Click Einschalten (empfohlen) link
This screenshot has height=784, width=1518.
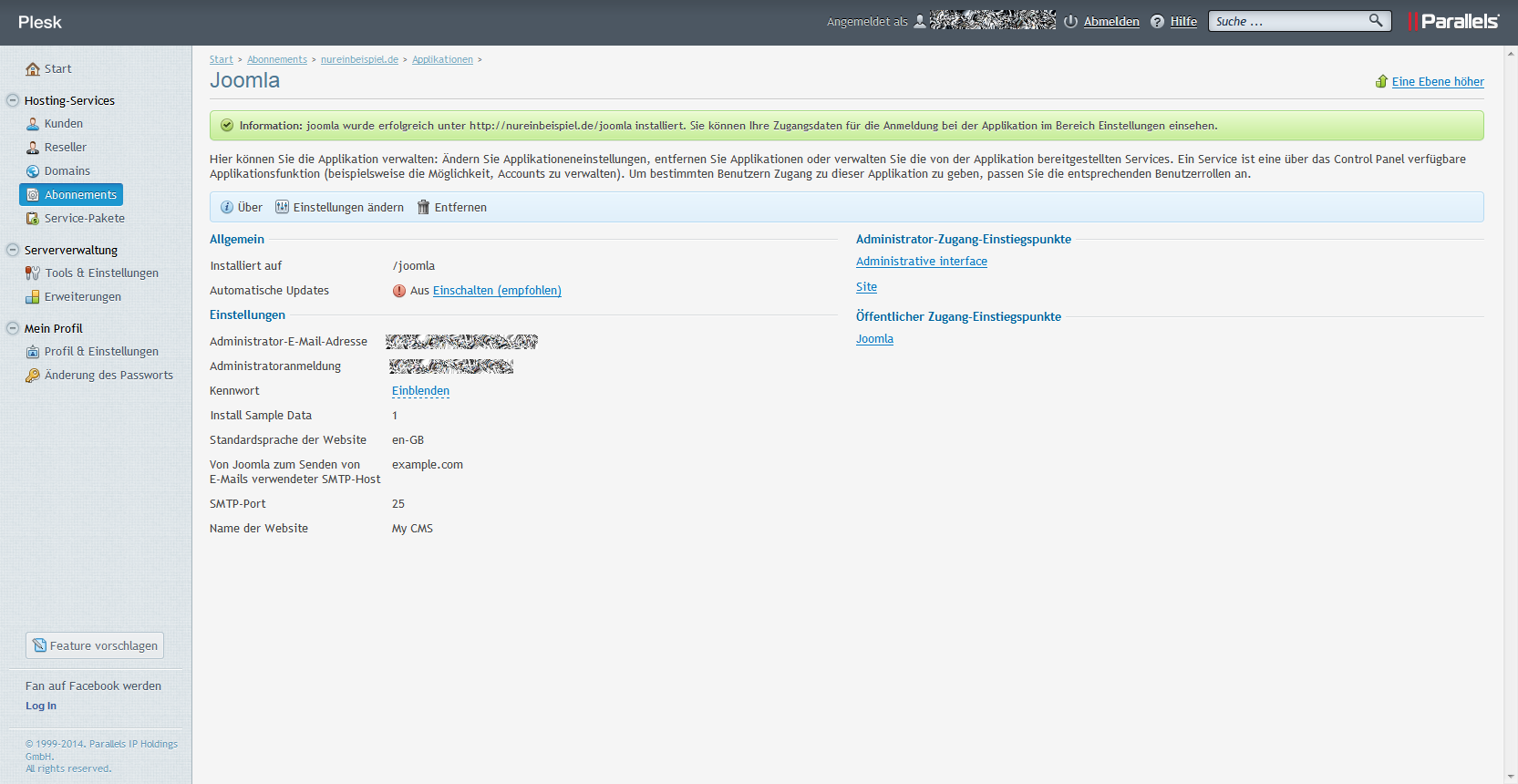497,291
